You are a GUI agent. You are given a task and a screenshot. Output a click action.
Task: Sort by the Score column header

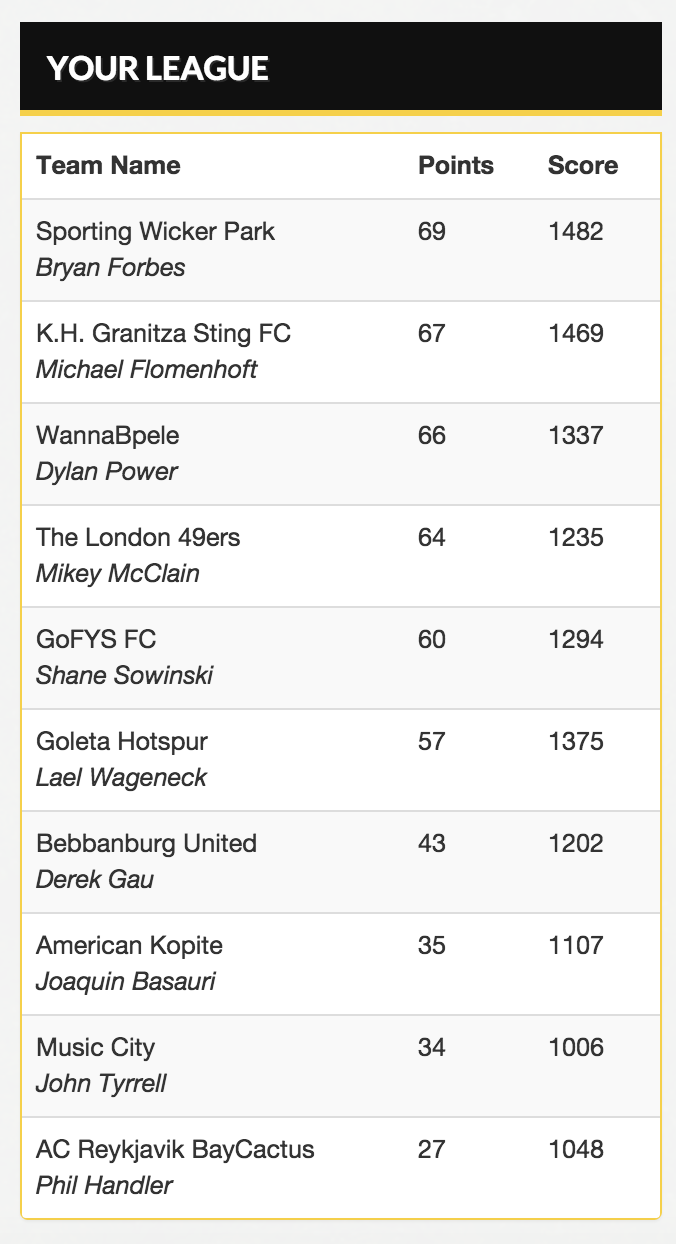tap(583, 166)
